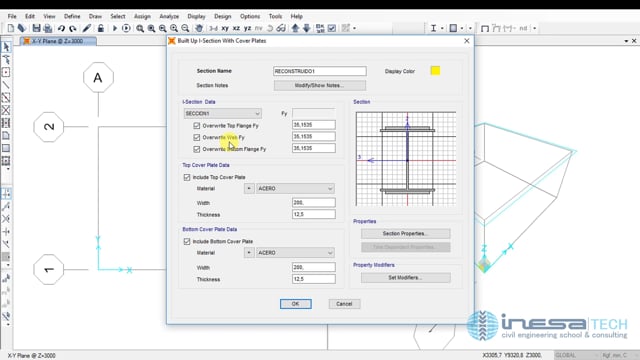This screenshot has width=640, height=360.
Task: Open the Help menu
Action: pos(296,16)
